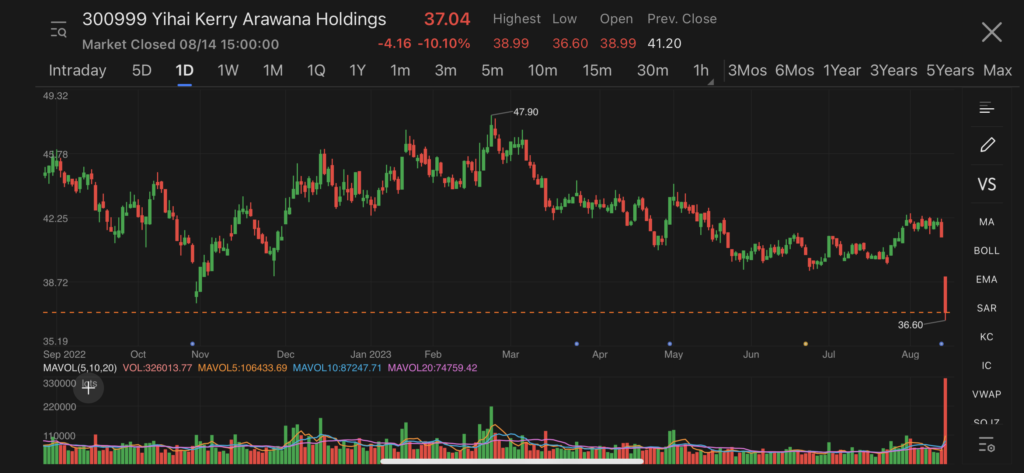Select the 3m minute interval tab
The height and width of the screenshot is (473, 1024).
coord(445,71)
